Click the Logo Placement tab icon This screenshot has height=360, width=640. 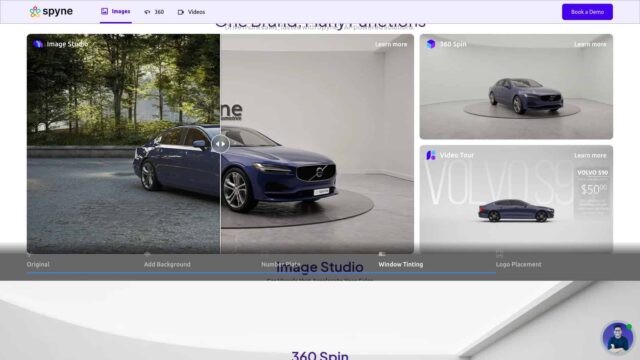pyautogui.click(x=499, y=254)
